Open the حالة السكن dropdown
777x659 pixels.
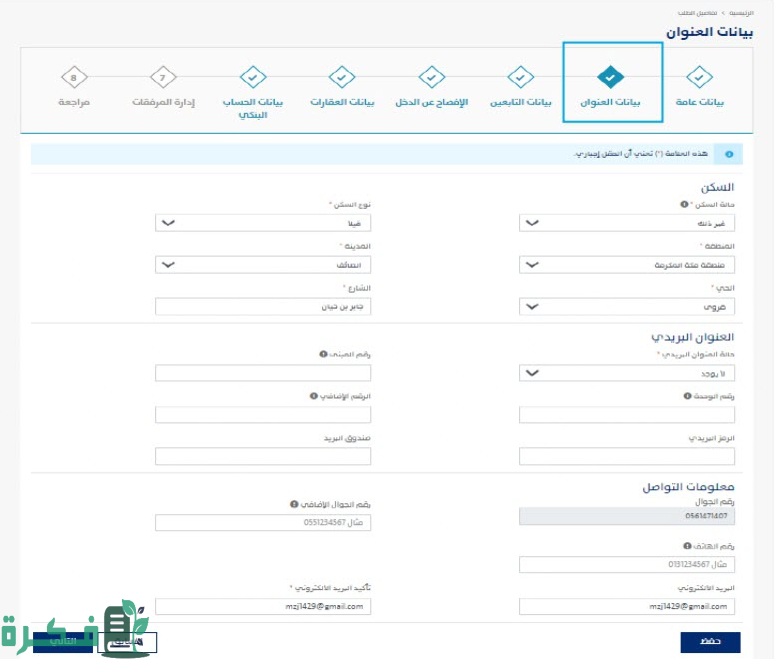pos(627,223)
